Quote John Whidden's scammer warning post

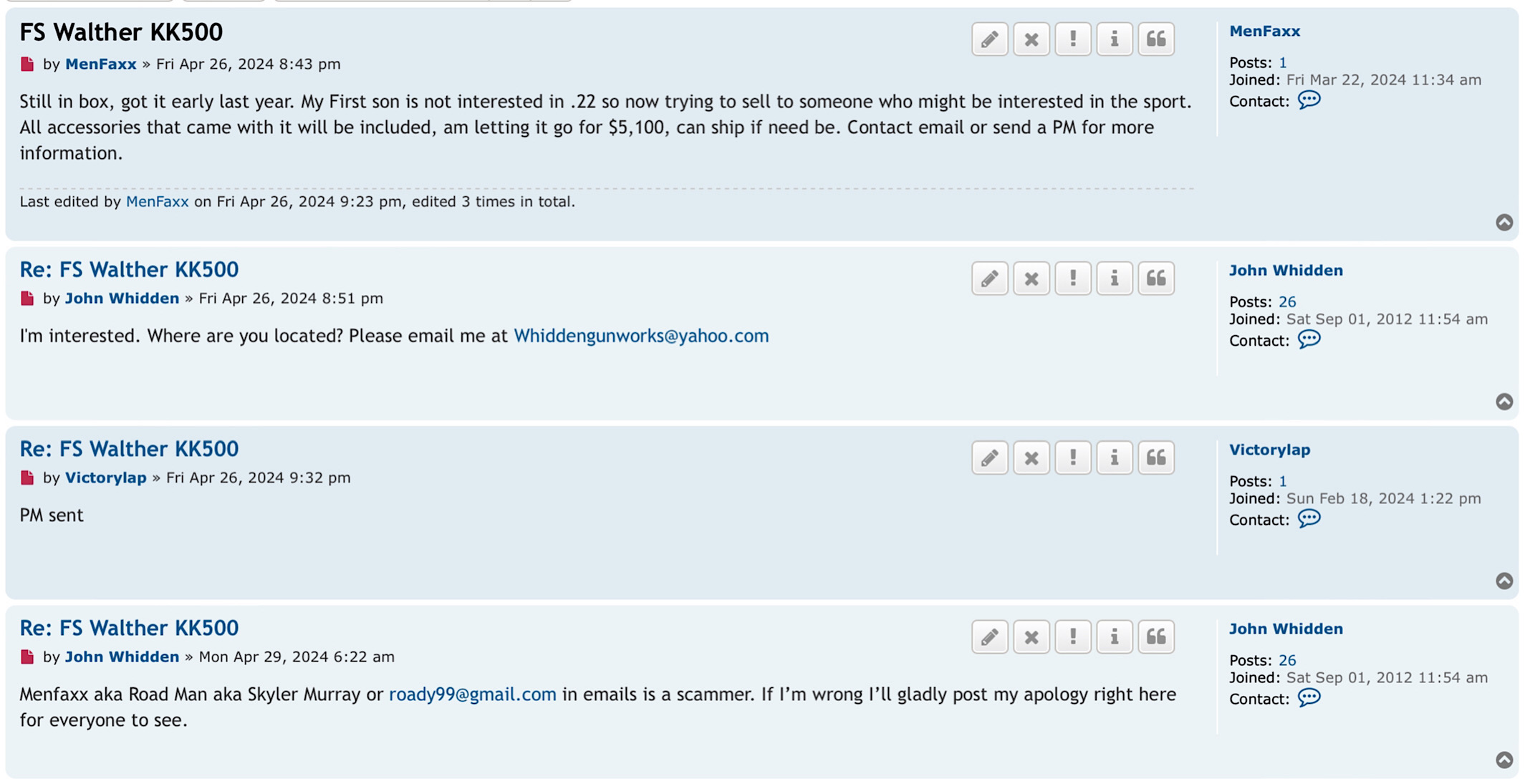point(1155,637)
